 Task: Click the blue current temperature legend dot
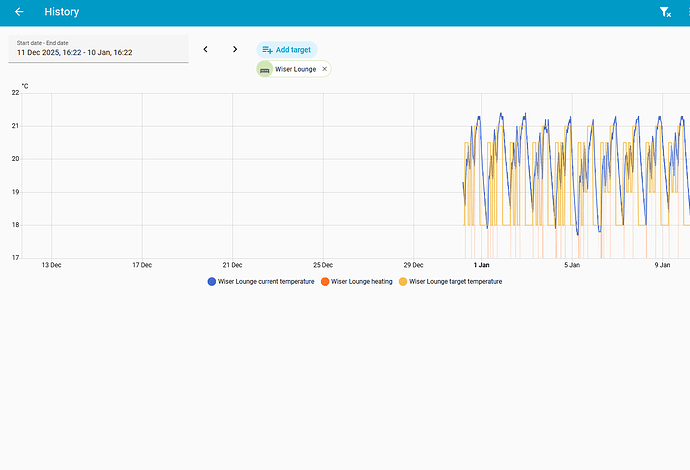tap(212, 282)
